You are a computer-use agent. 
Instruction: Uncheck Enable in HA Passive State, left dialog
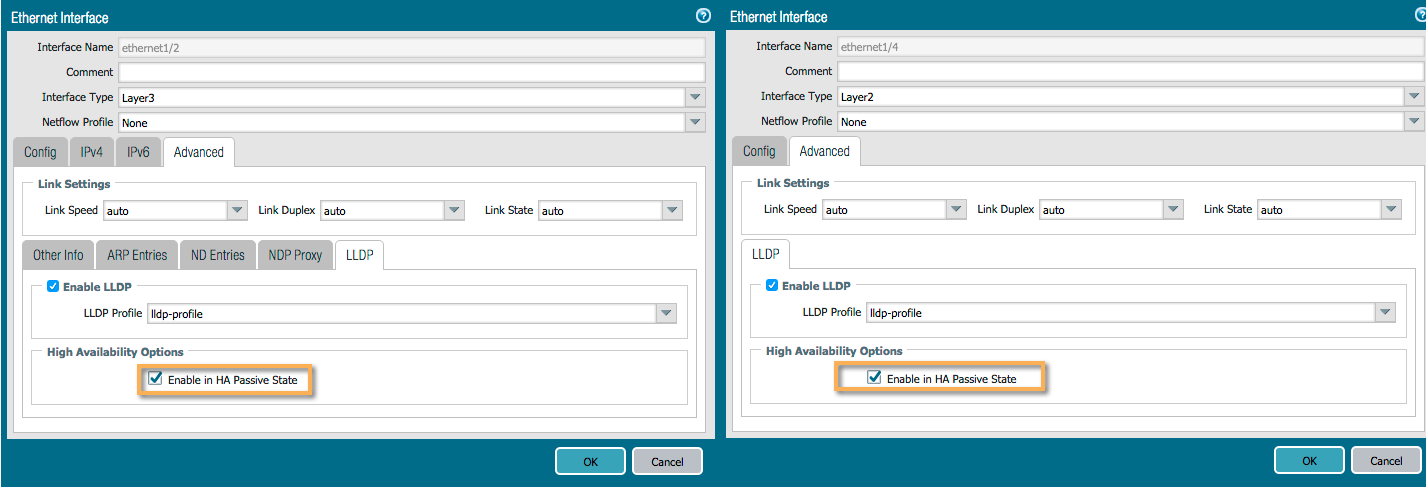[155, 379]
